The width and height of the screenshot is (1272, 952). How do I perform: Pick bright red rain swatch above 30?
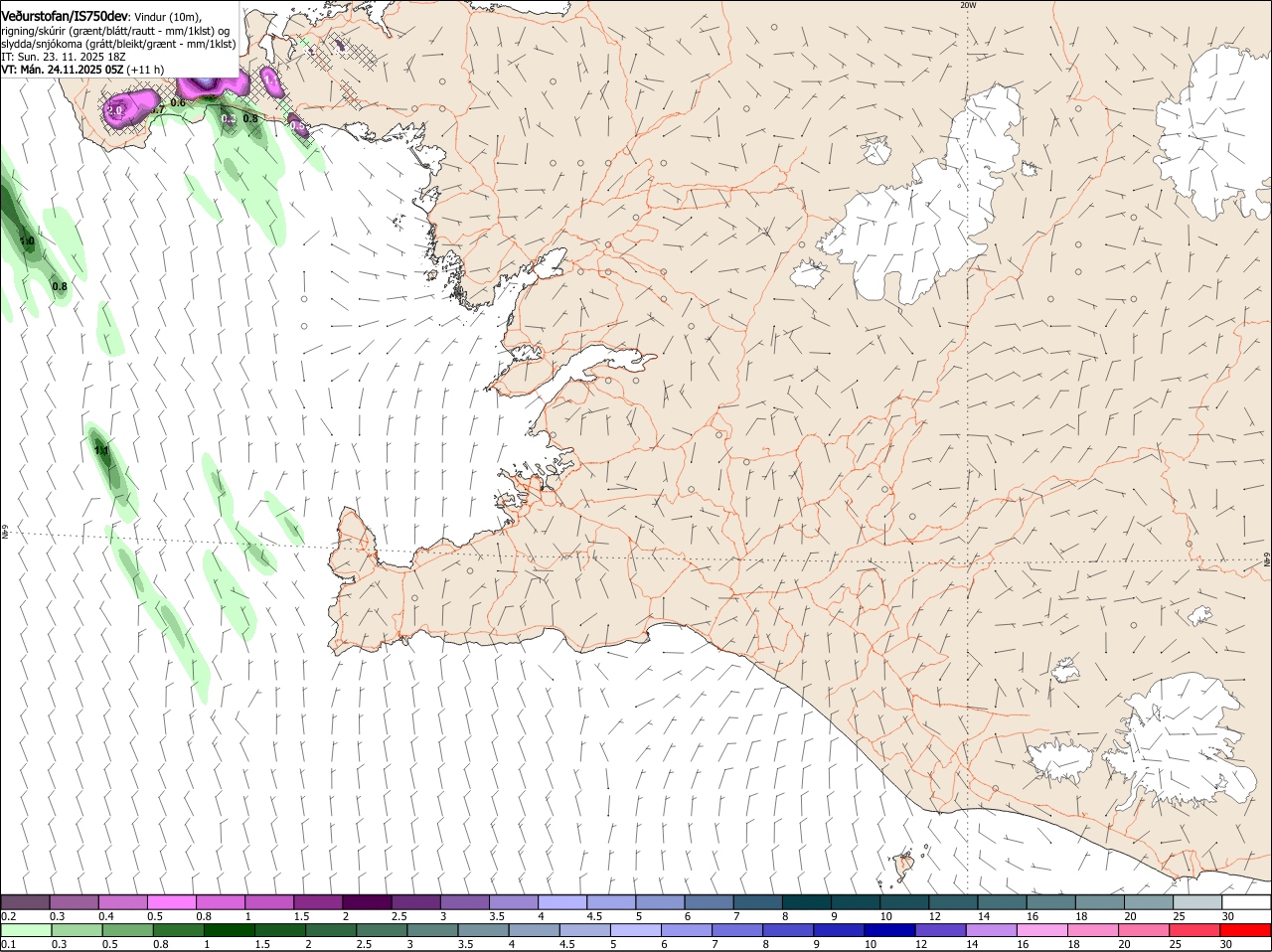click(1246, 930)
